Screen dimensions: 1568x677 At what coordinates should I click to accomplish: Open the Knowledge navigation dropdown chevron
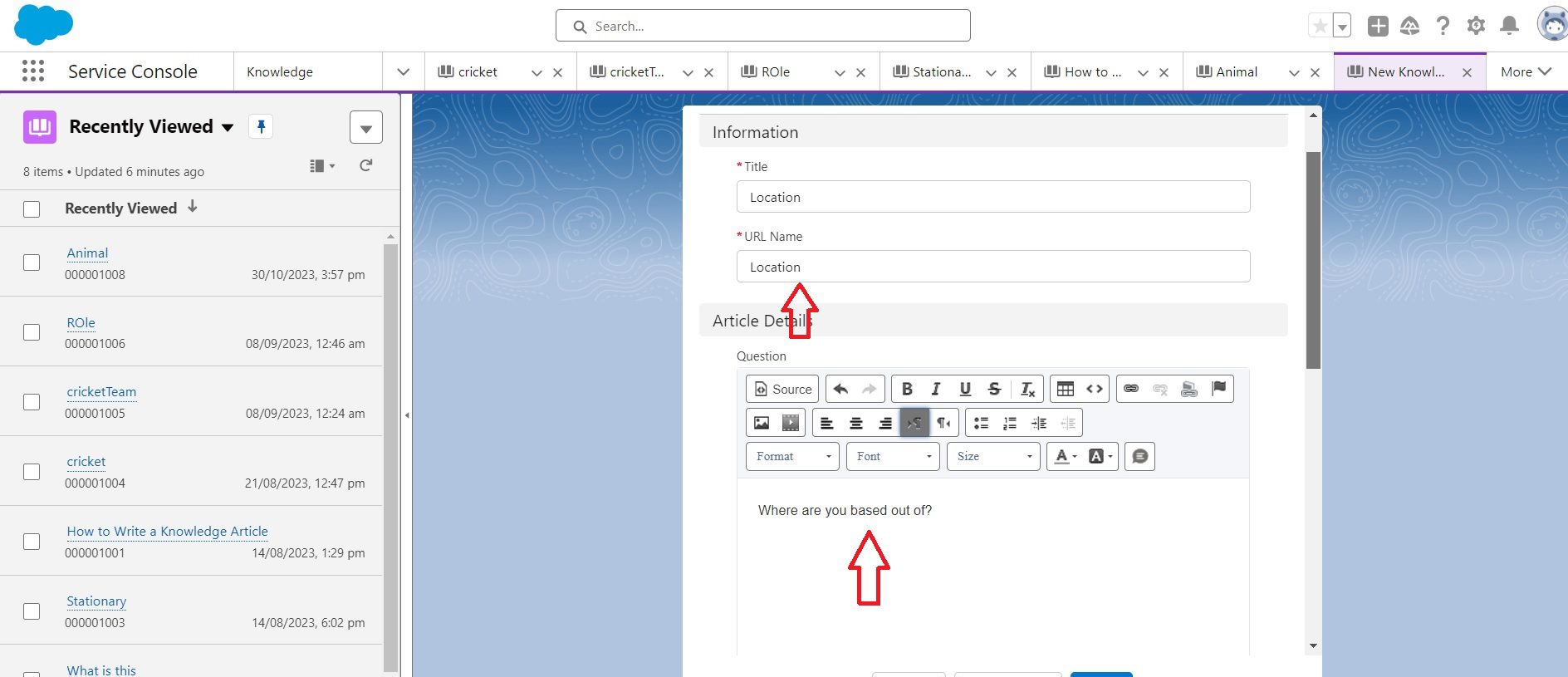pyautogui.click(x=403, y=71)
